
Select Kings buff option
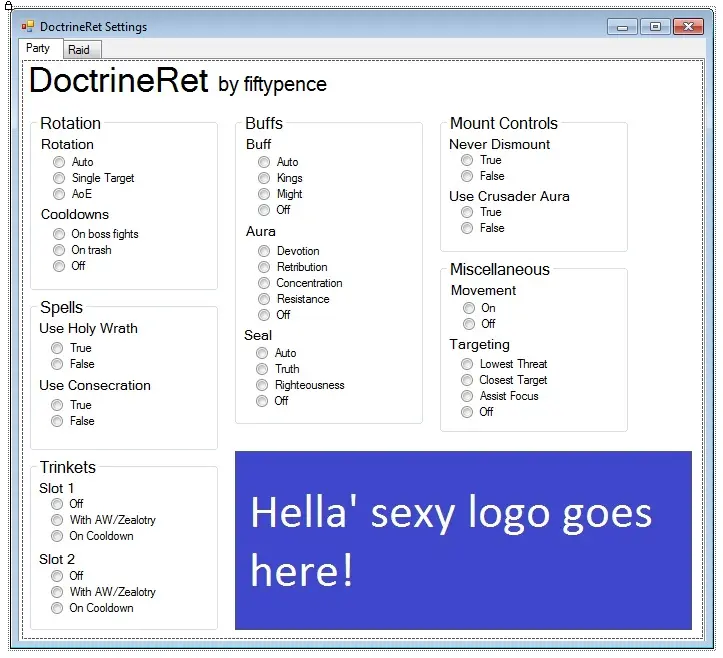(264, 178)
